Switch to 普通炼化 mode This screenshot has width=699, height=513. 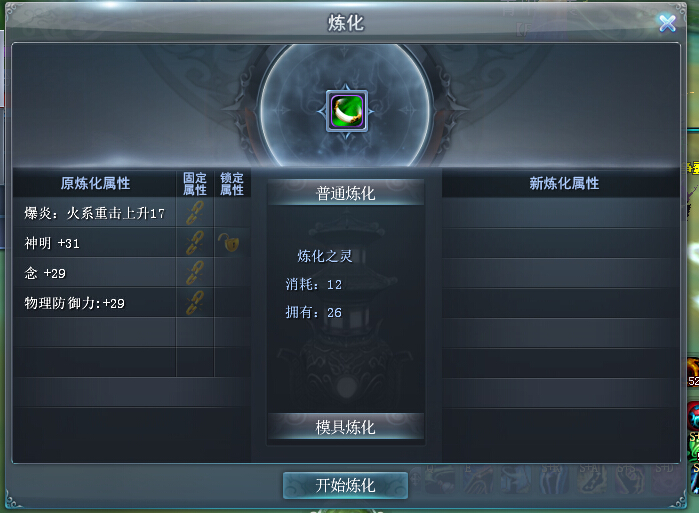tap(345, 193)
